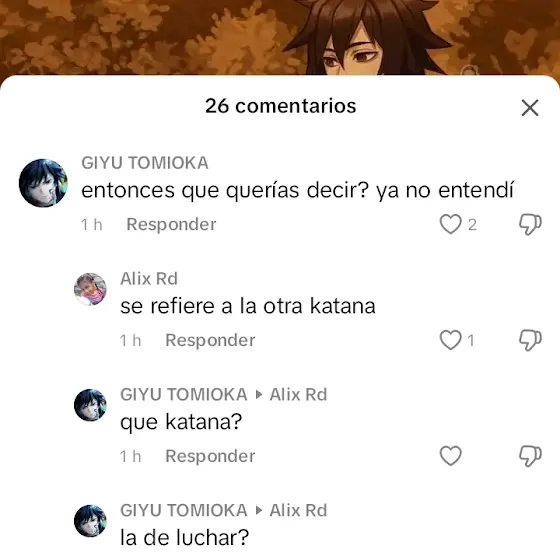The height and width of the screenshot is (560, 560).
Task: Reply to the 'entonces que querías decir' comment
Action: coord(171,224)
